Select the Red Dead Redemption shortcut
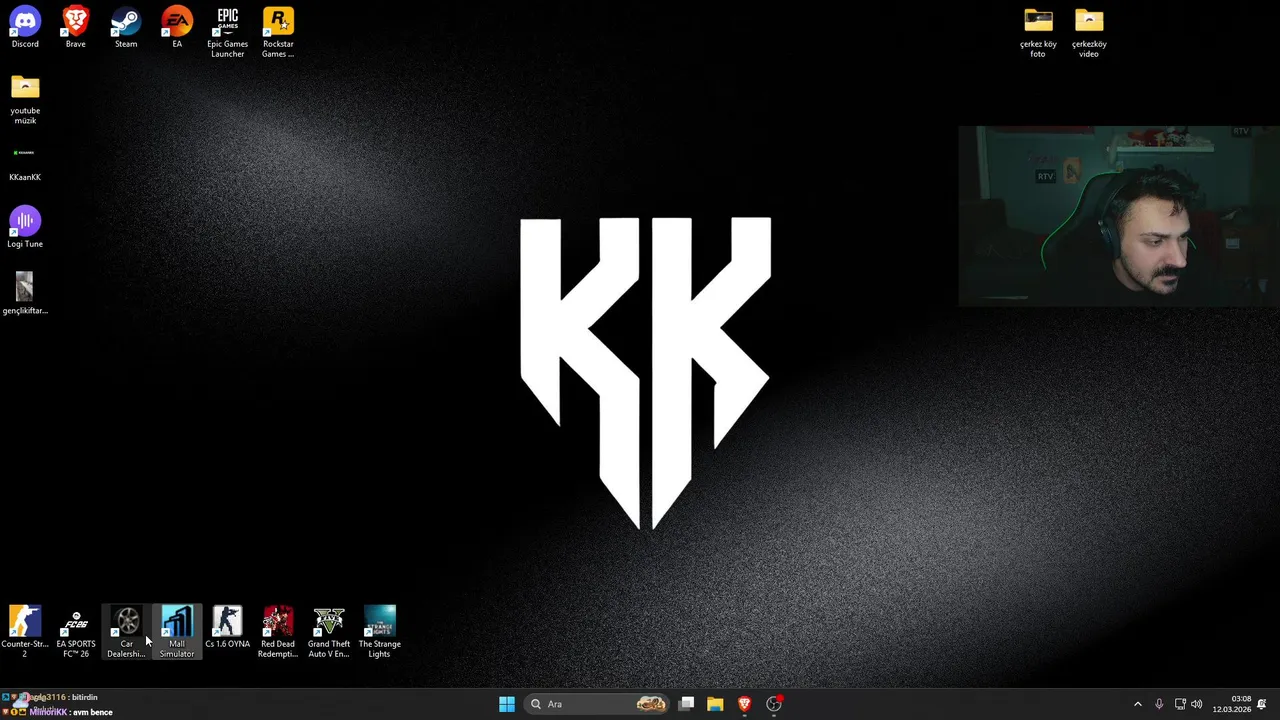The image size is (1280, 720). 278,632
